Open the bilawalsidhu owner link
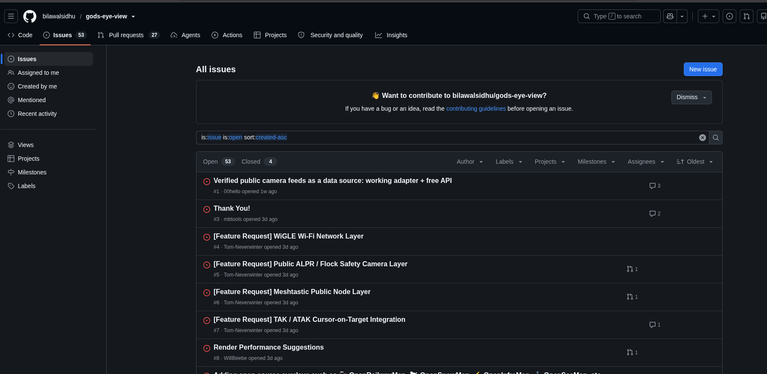The width and height of the screenshot is (767, 374). pyautogui.click(x=59, y=16)
